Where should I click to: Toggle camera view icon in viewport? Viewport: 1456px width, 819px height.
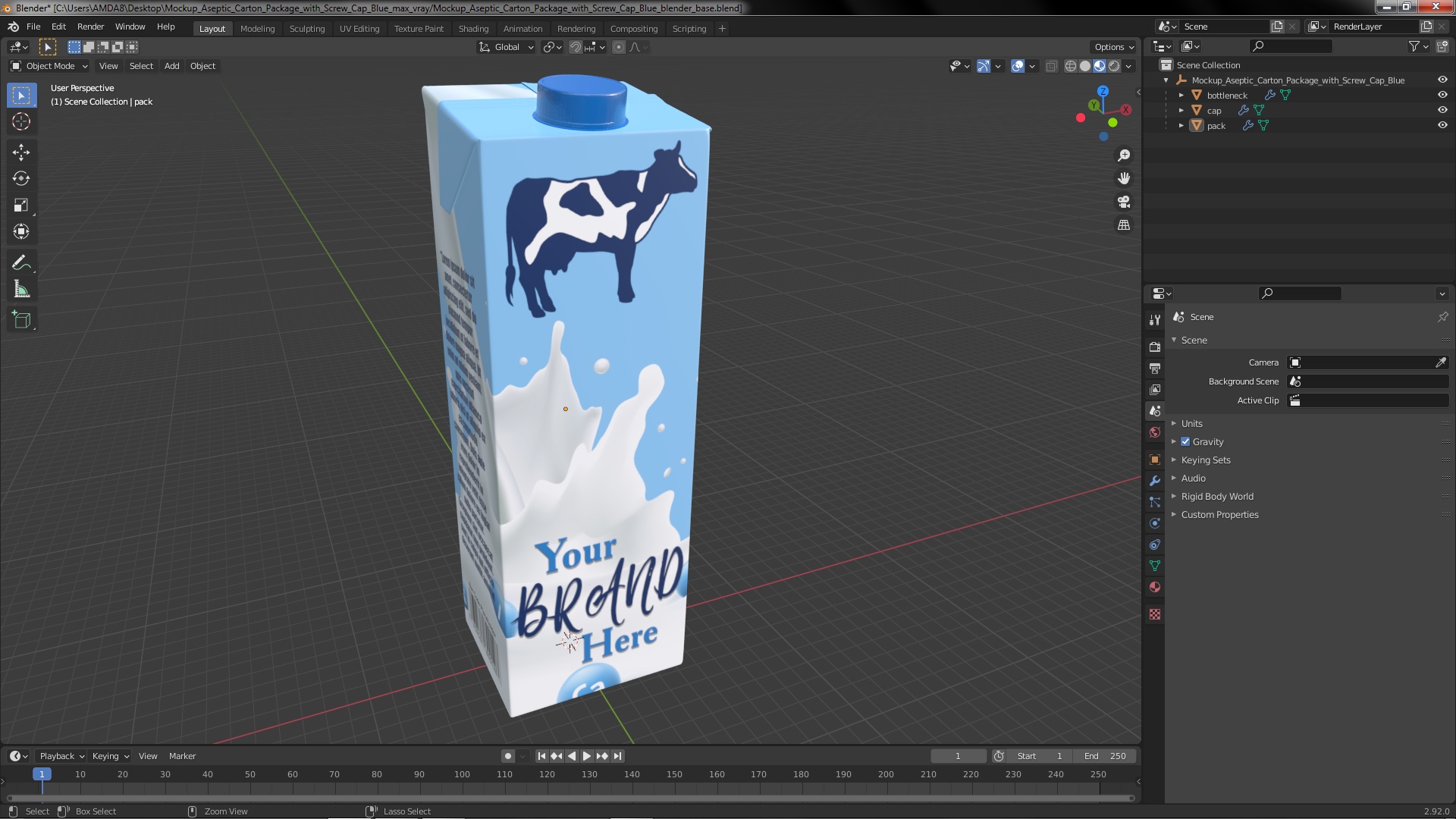(1124, 202)
